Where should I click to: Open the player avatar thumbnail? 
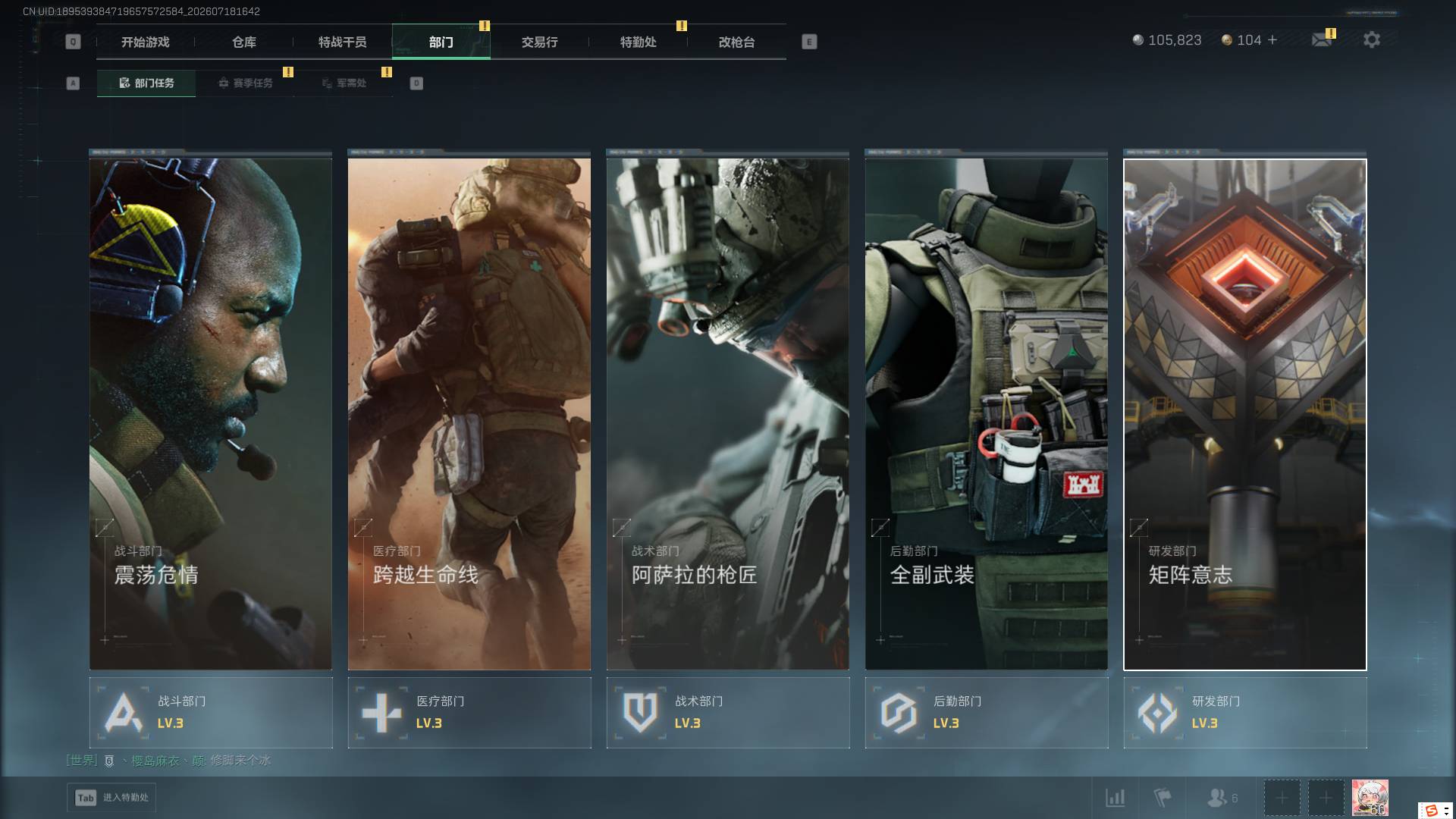1370,798
